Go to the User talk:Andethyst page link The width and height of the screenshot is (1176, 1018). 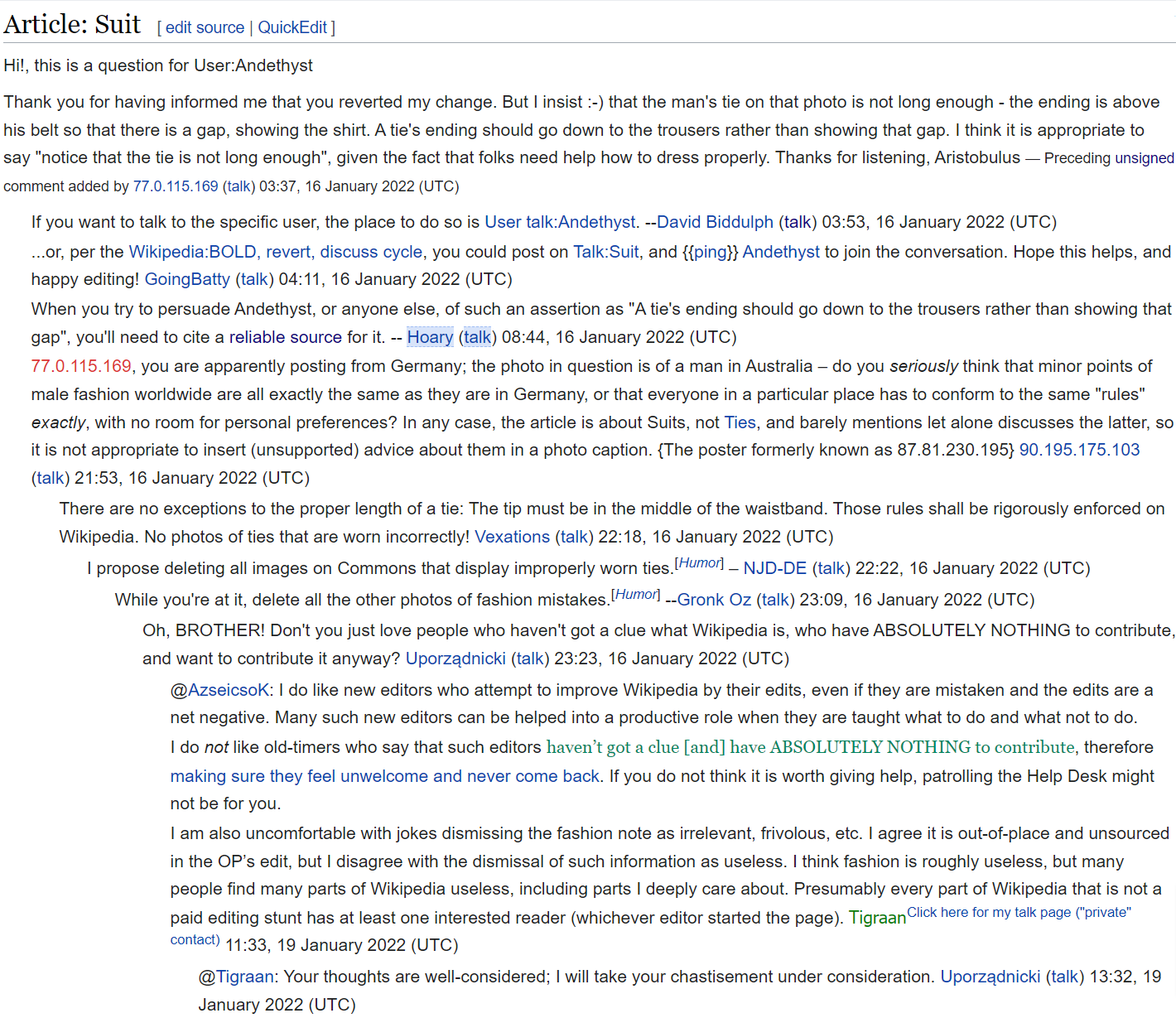(x=560, y=222)
